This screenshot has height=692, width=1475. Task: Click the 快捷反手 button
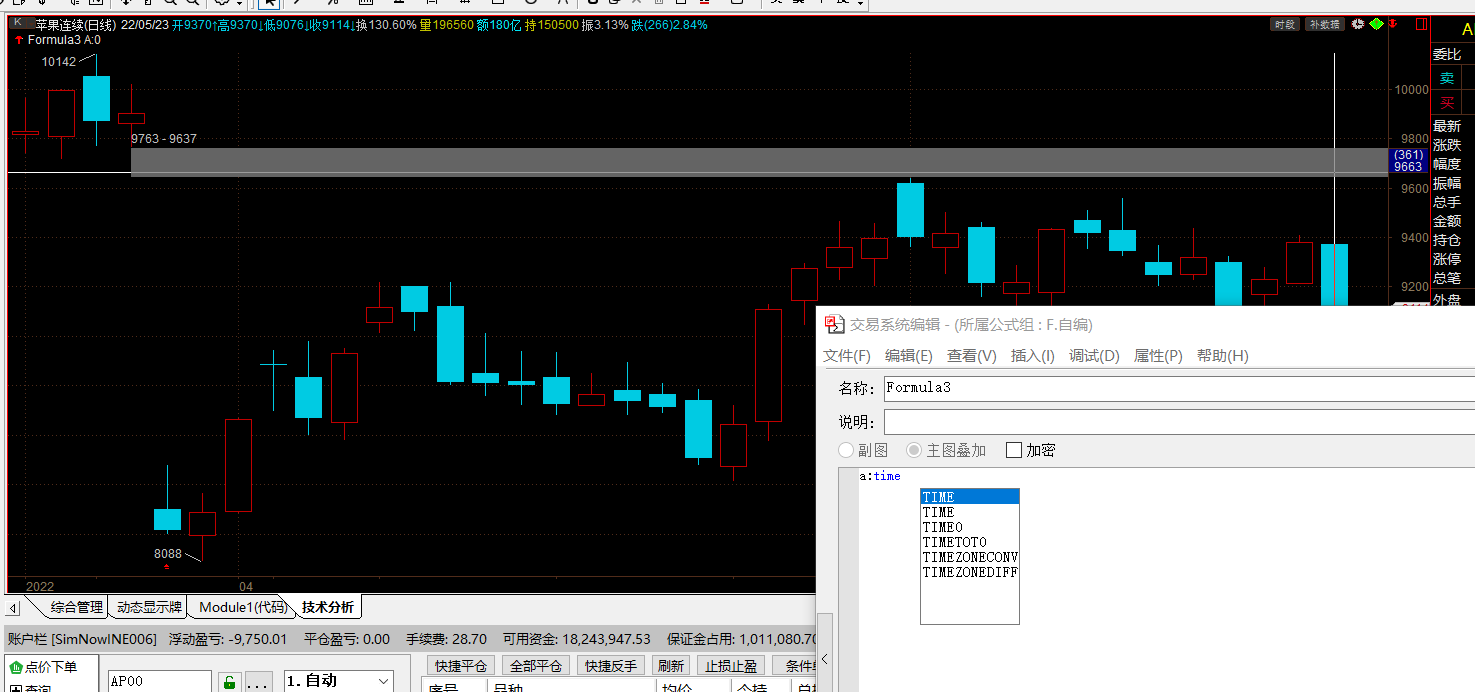click(x=611, y=666)
